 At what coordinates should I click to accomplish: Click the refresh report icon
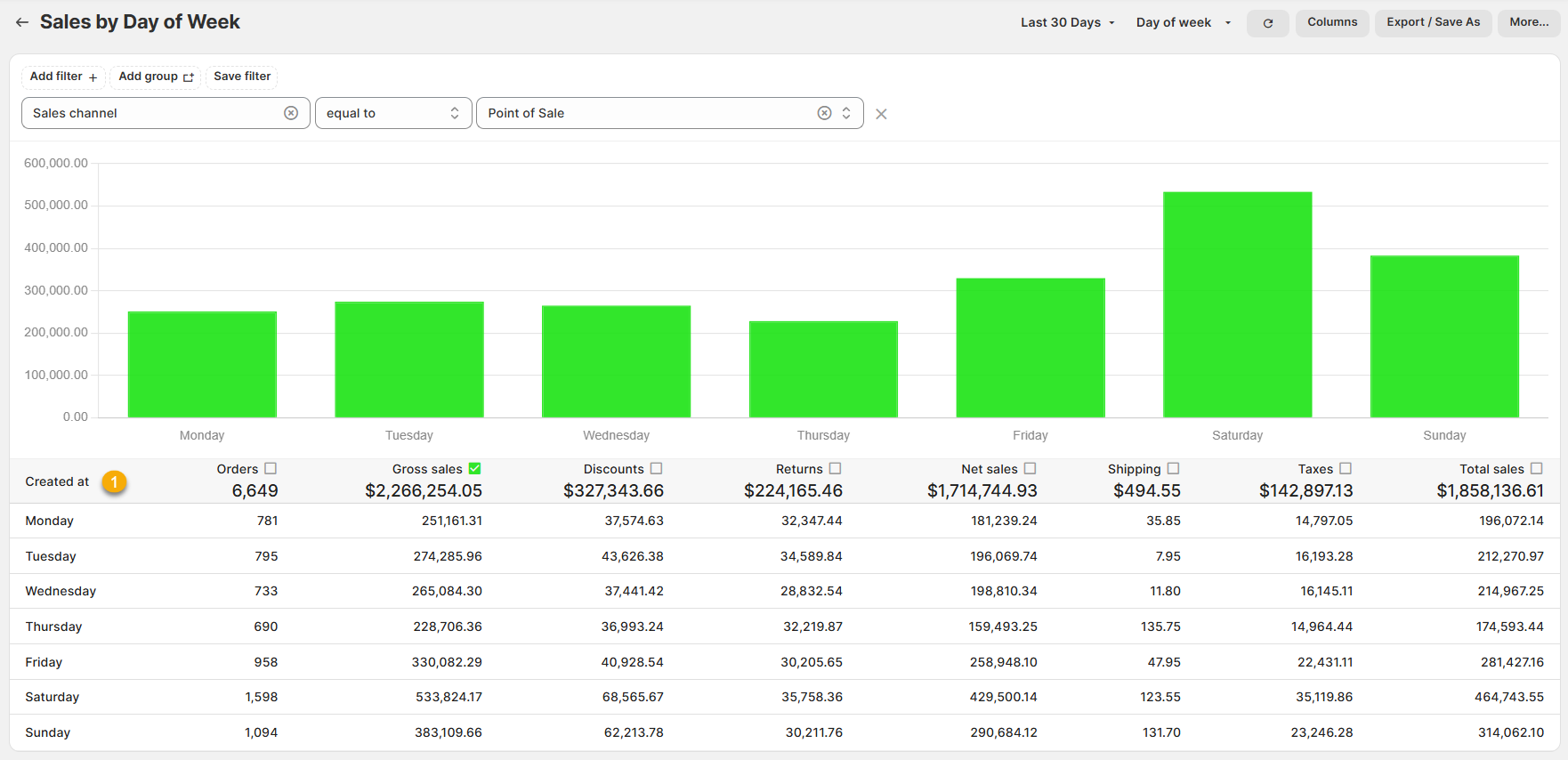1267,23
